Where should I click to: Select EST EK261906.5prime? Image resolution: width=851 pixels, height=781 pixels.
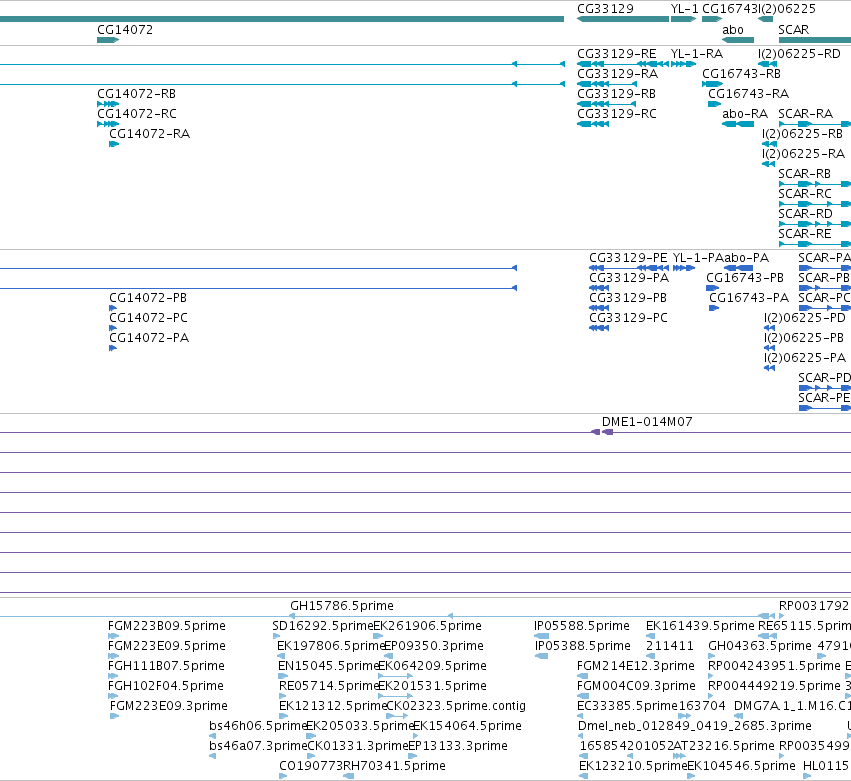click(x=378, y=636)
